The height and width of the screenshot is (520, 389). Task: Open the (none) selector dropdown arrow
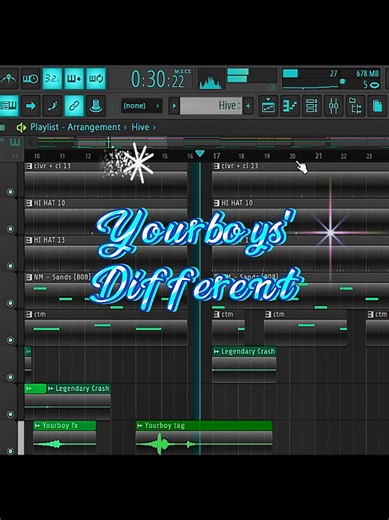pyautogui.click(x=158, y=106)
